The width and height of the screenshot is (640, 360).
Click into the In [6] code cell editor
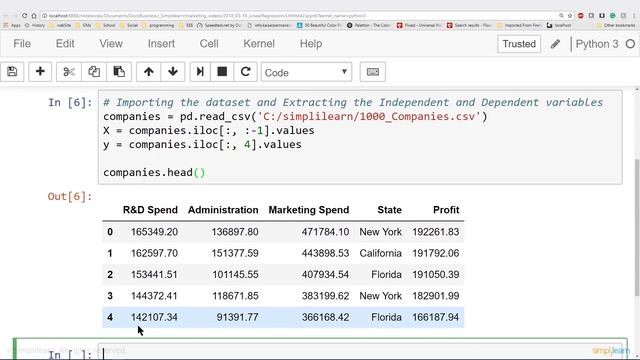coord(360,137)
